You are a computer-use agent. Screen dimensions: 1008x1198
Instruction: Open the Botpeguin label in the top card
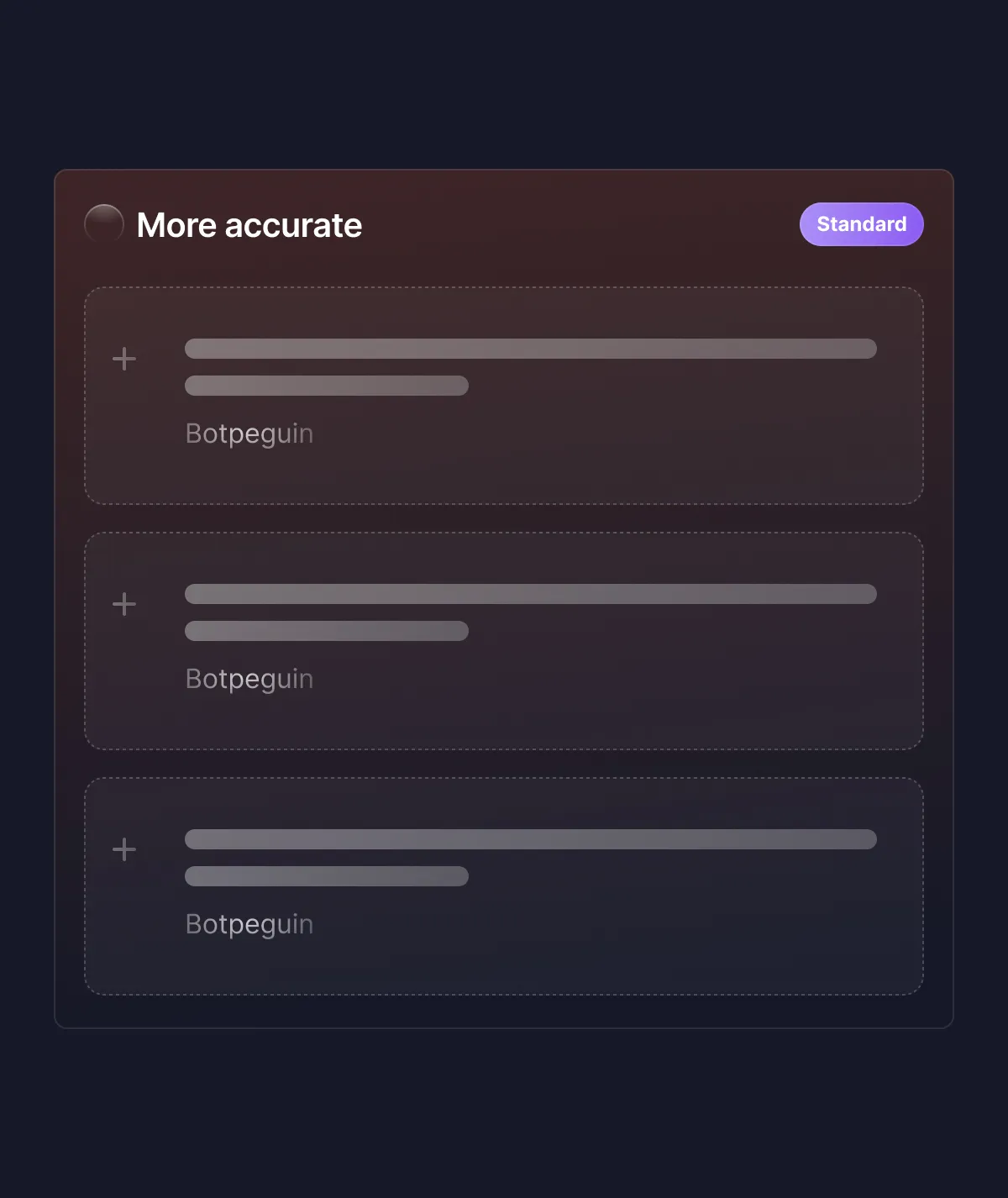(249, 433)
